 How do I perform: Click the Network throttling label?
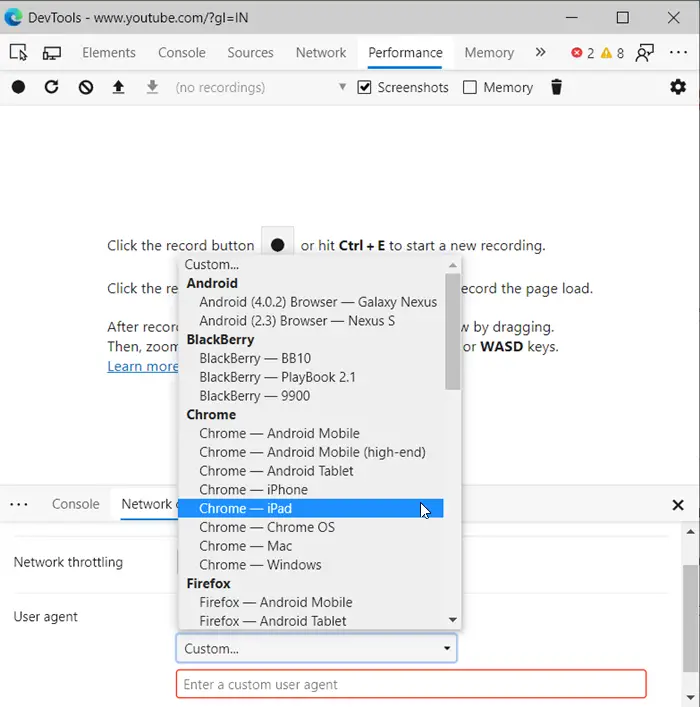(x=68, y=562)
